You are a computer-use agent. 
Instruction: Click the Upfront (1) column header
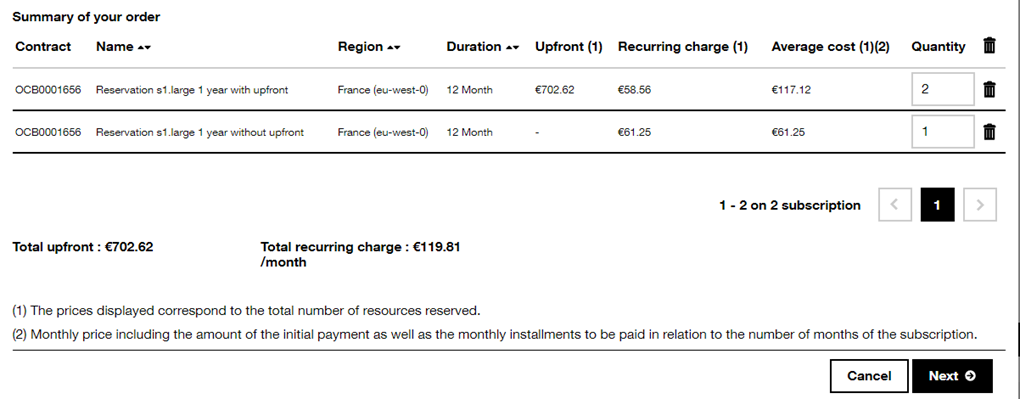[x=569, y=47]
